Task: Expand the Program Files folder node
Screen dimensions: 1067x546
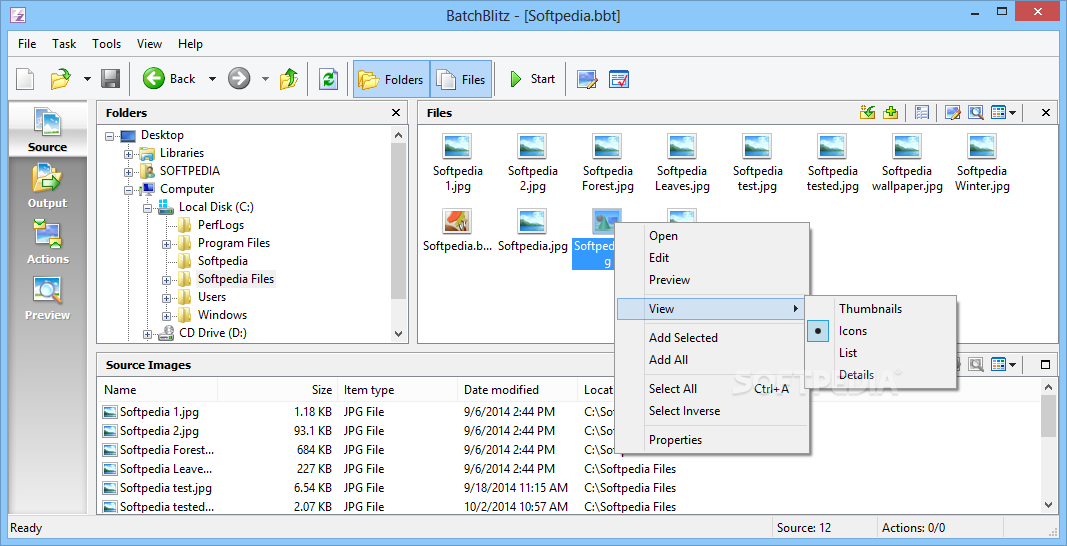Action: [167, 244]
